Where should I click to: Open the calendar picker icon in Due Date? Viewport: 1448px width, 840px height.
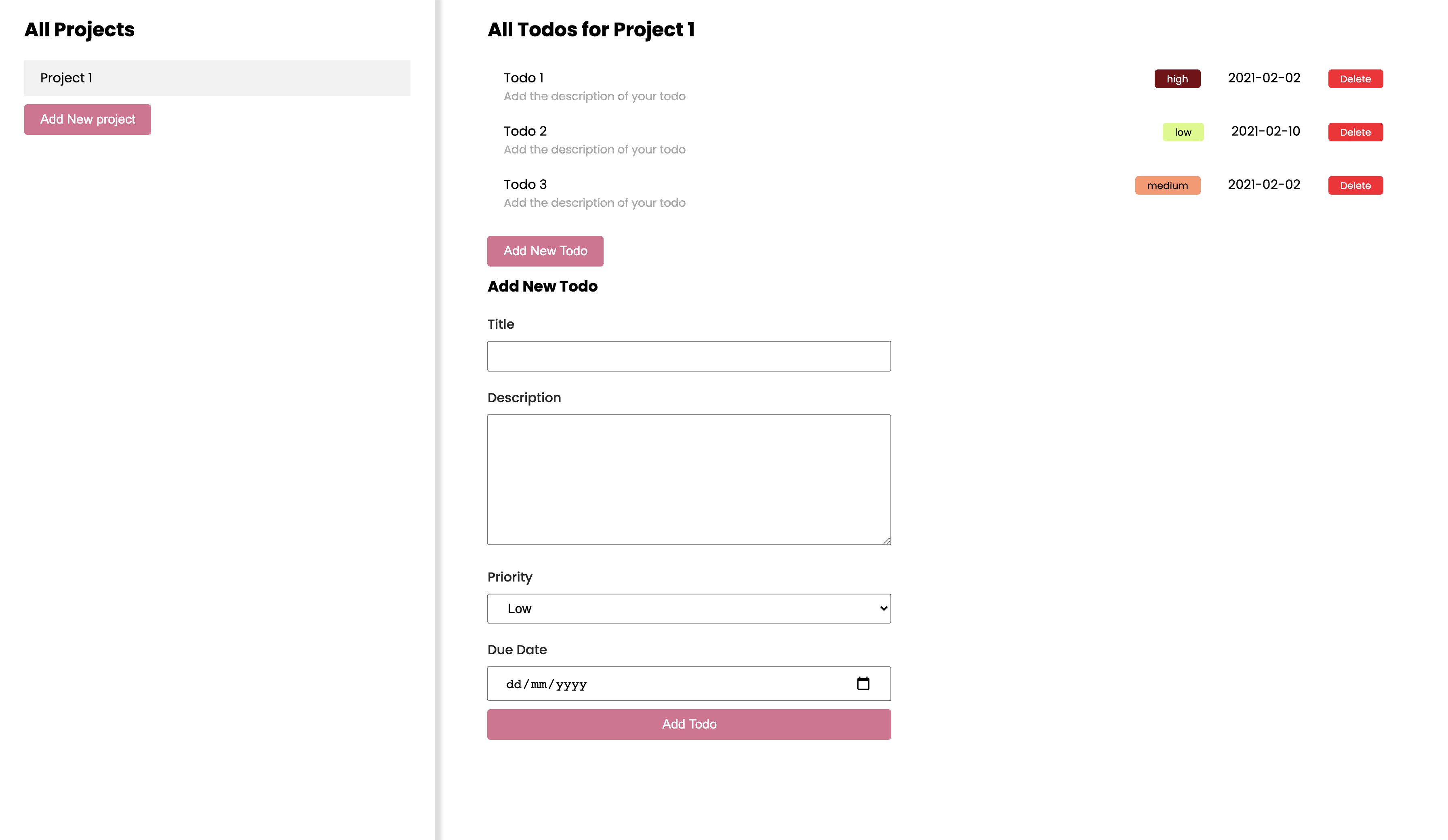tap(863, 683)
